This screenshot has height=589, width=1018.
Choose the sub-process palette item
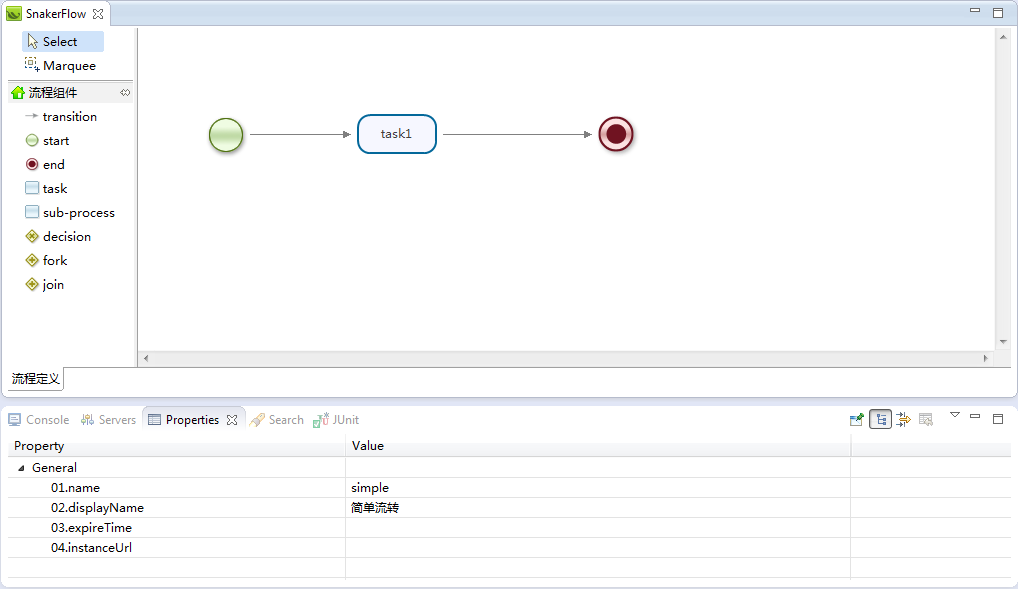(69, 213)
